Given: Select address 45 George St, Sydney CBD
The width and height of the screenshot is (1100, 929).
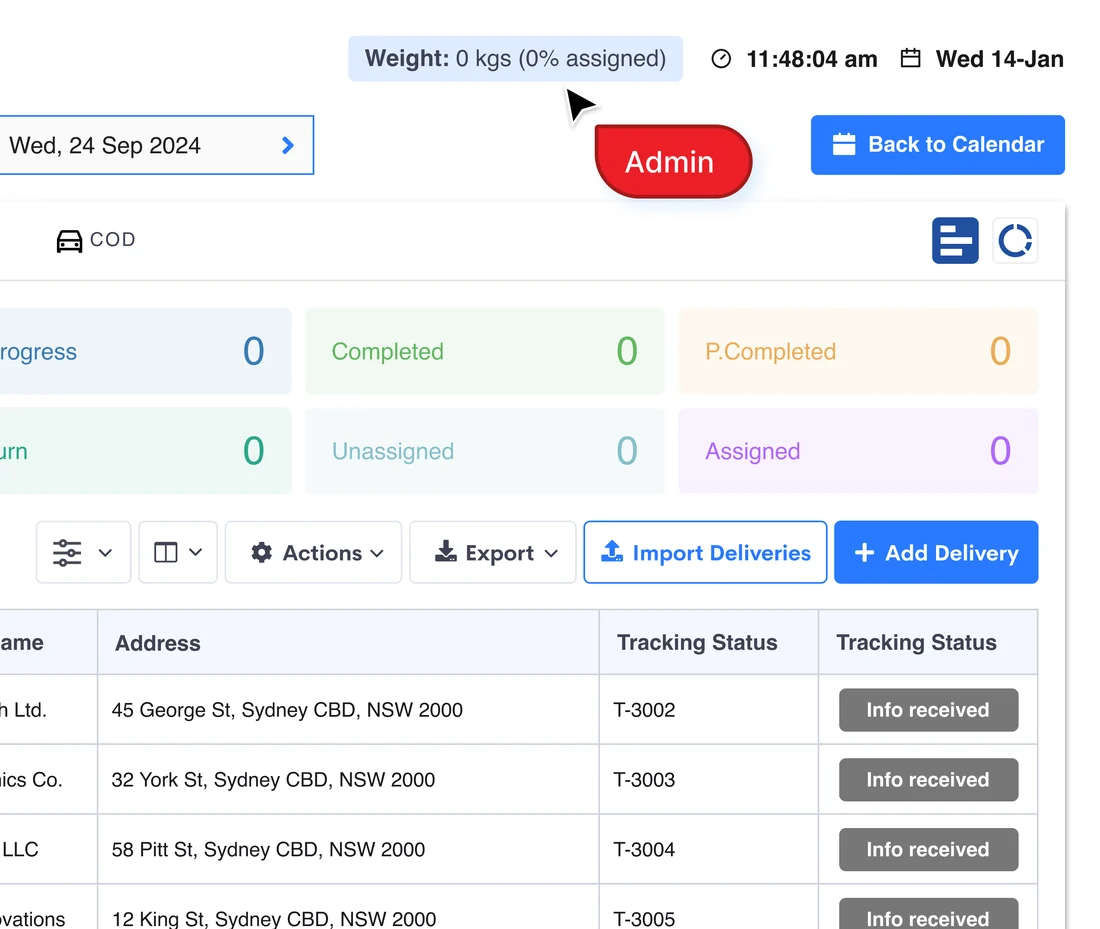Looking at the screenshot, I should click(287, 710).
